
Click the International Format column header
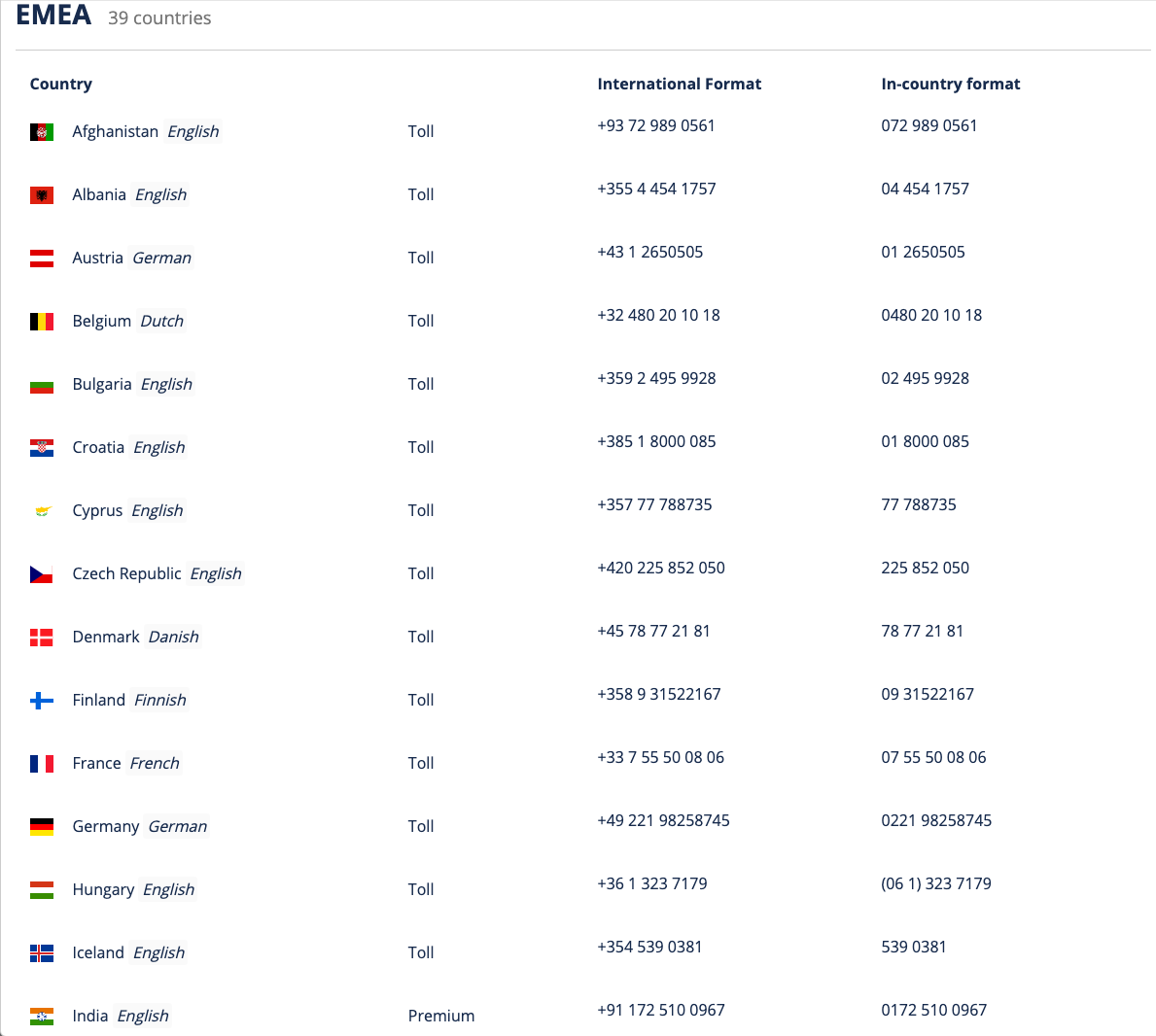679,84
